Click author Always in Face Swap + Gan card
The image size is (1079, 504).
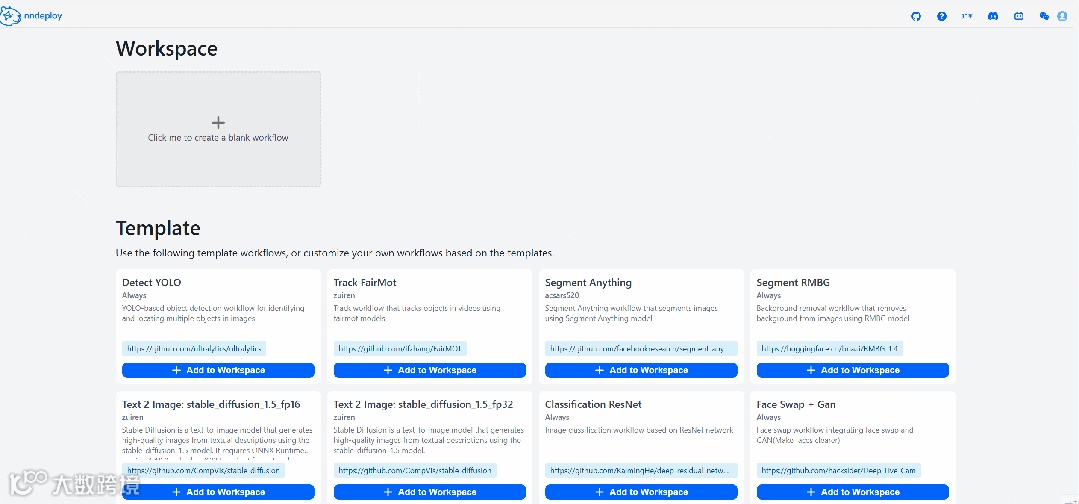[x=769, y=417]
